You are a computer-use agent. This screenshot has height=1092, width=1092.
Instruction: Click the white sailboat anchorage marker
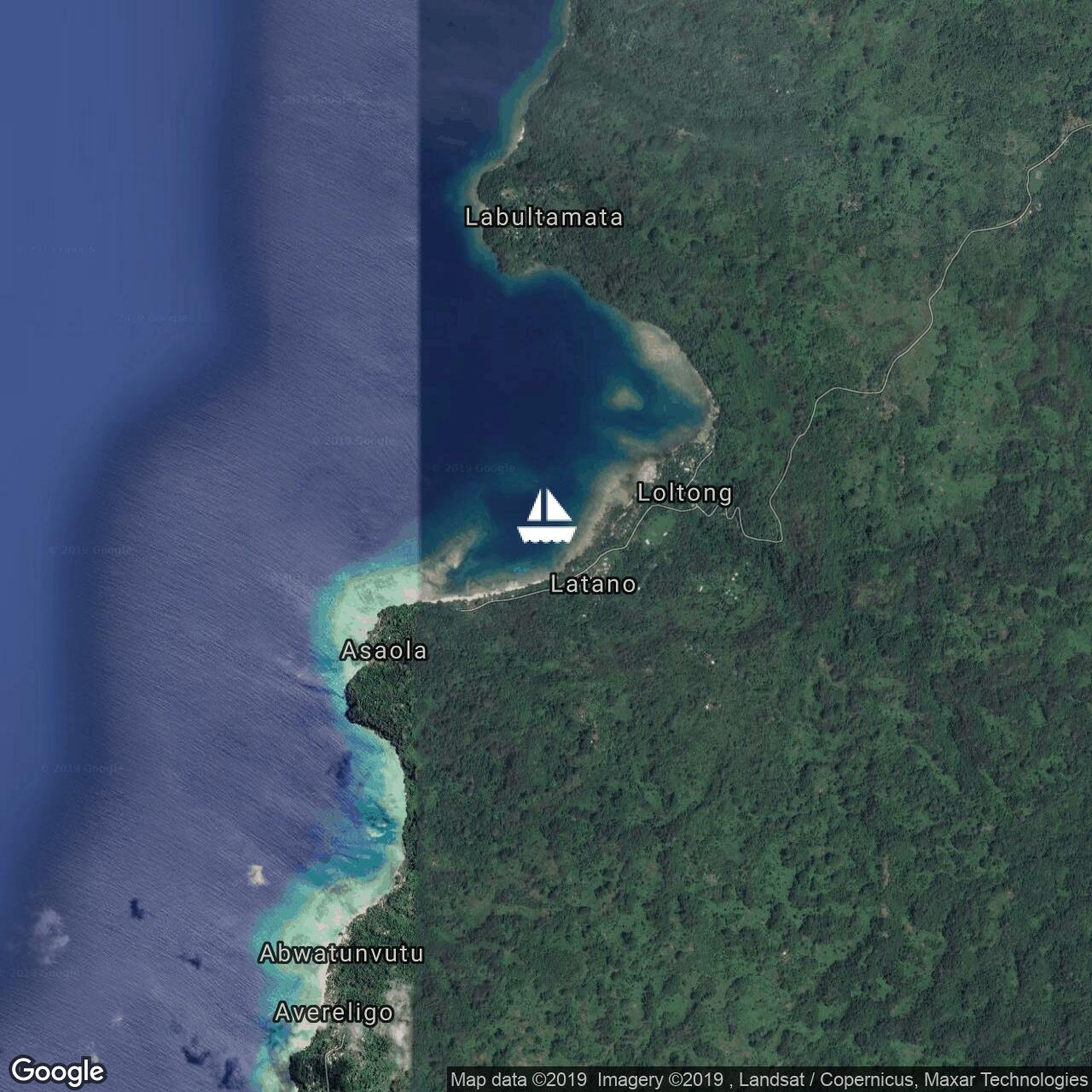pyautogui.click(x=546, y=516)
